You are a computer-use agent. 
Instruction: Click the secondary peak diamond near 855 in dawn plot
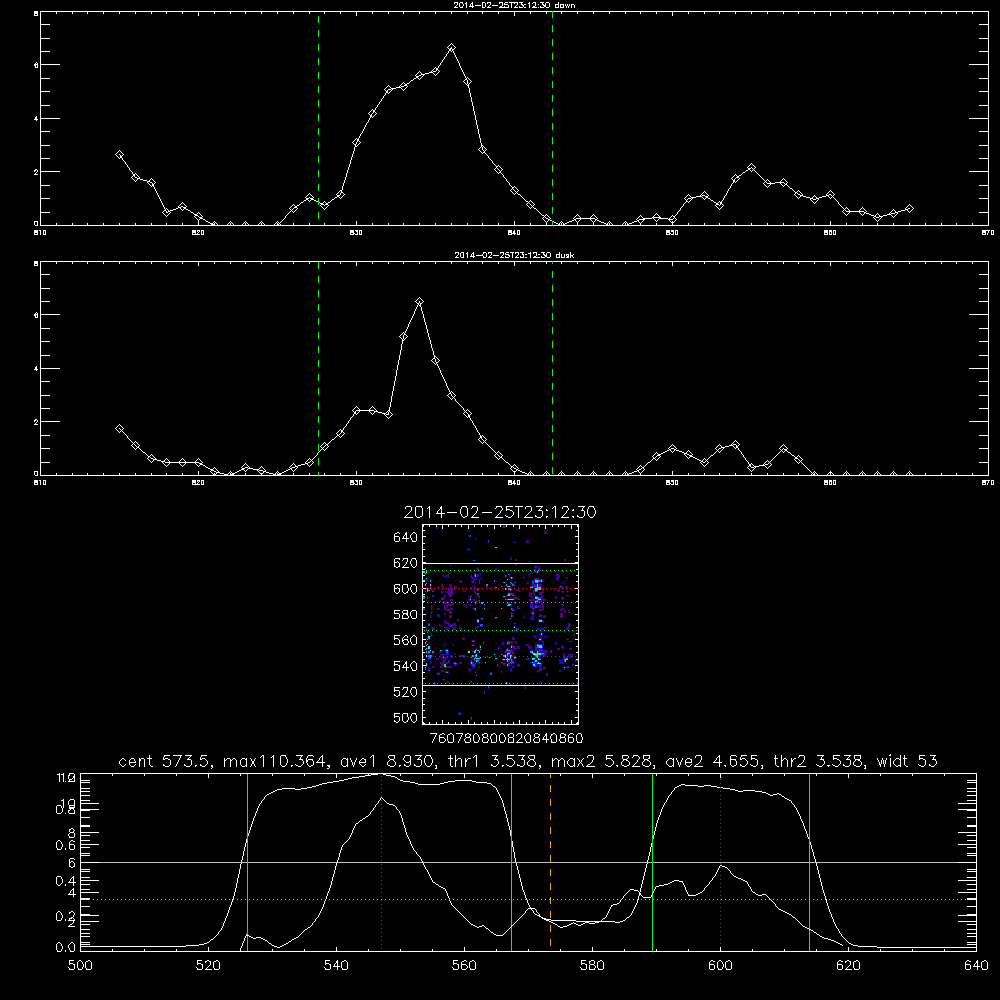click(751, 168)
